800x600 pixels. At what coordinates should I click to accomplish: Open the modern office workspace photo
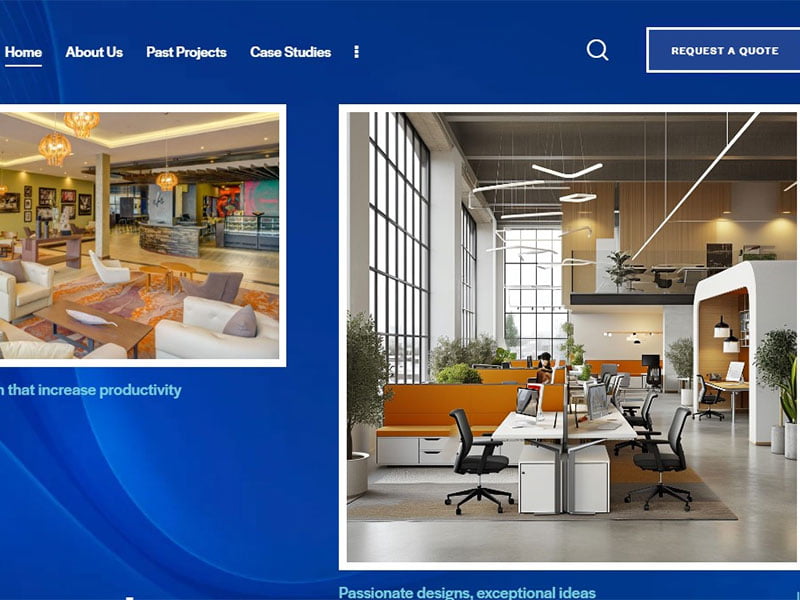(x=569, y=337)
